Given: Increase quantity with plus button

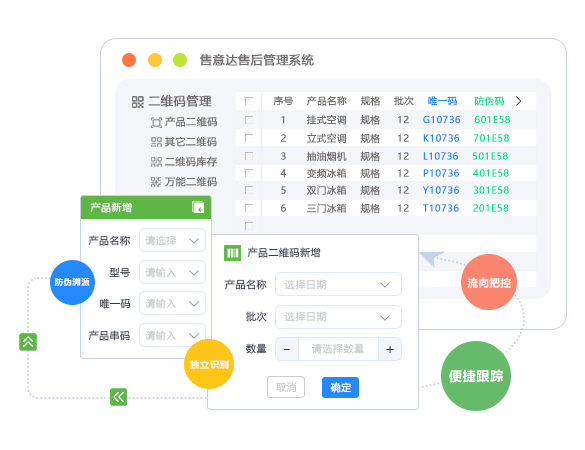Looking at the screenshot, I should tap(390, 349).
